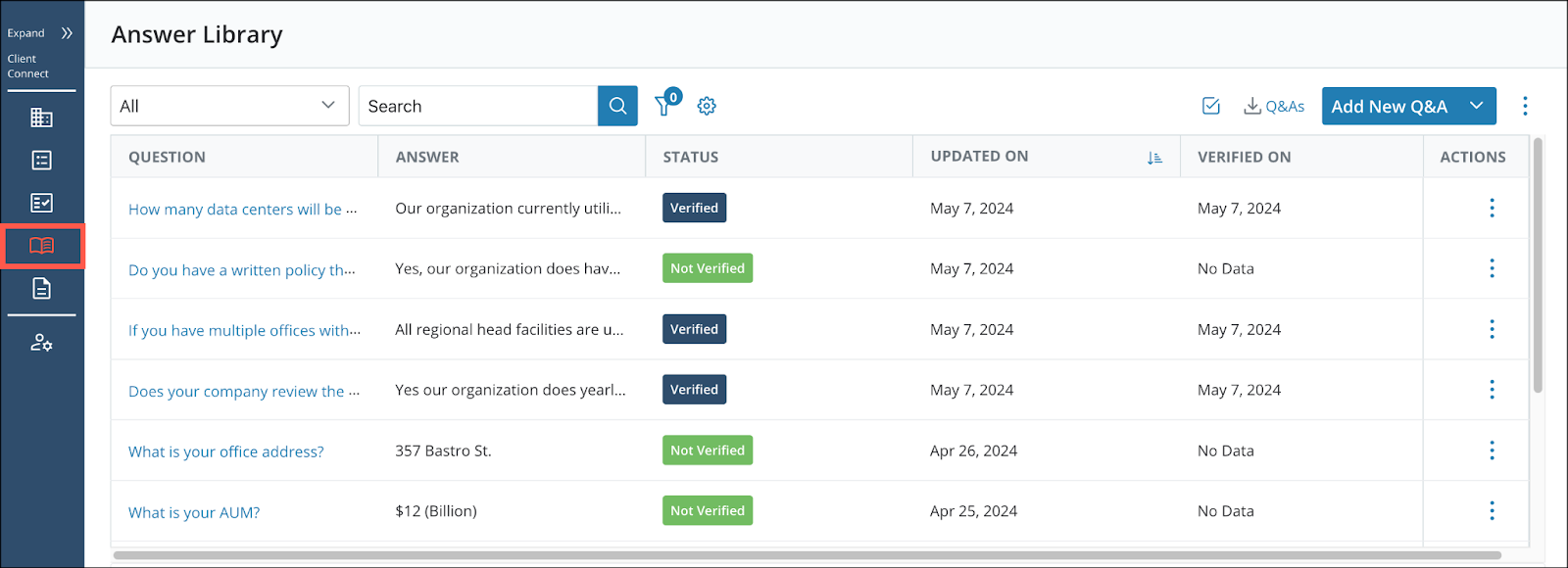This screenshot has height=568, width=1568.
Task: Expand the sidebar with double chevron
Action: pos(67,33)
